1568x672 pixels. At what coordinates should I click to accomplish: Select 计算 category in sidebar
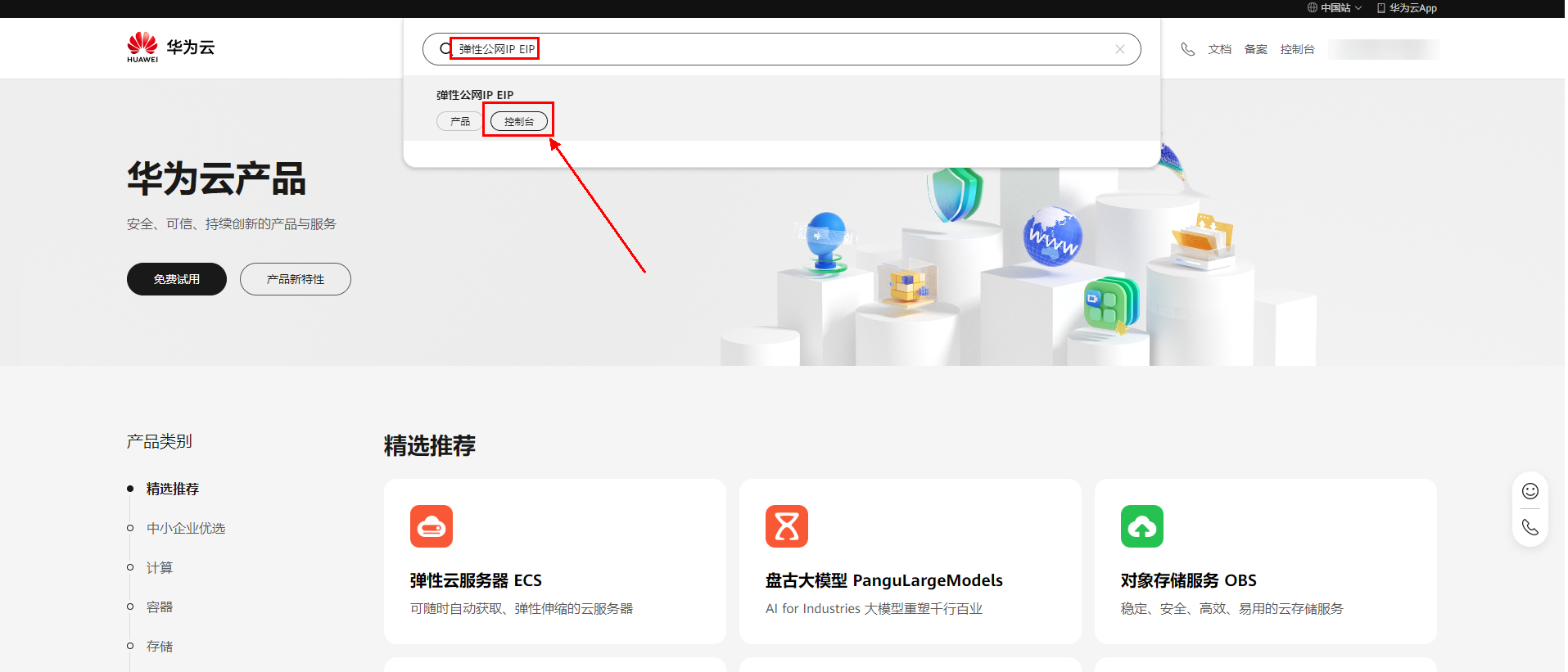click(160, 567)
